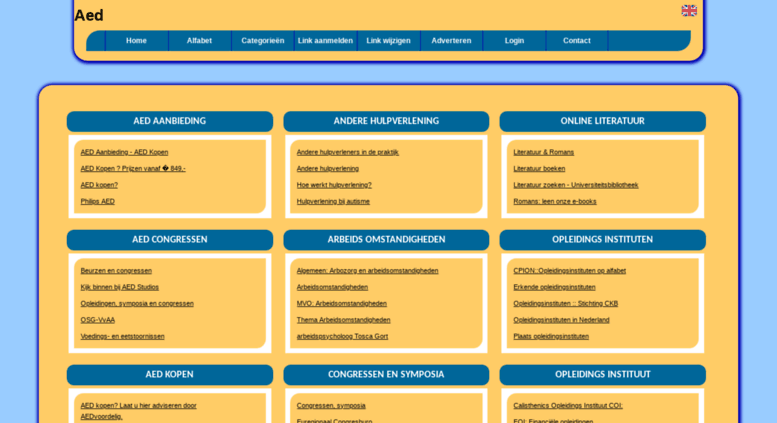Screen dimensions: 777x423
Task: Open the Contact page
Action: [577, 41]
